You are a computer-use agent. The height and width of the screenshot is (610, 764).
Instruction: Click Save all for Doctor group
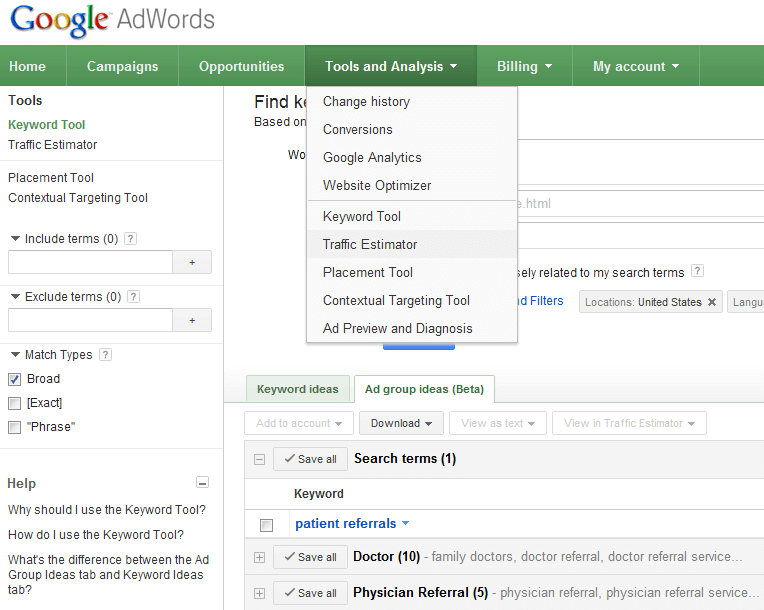point(310,557)
